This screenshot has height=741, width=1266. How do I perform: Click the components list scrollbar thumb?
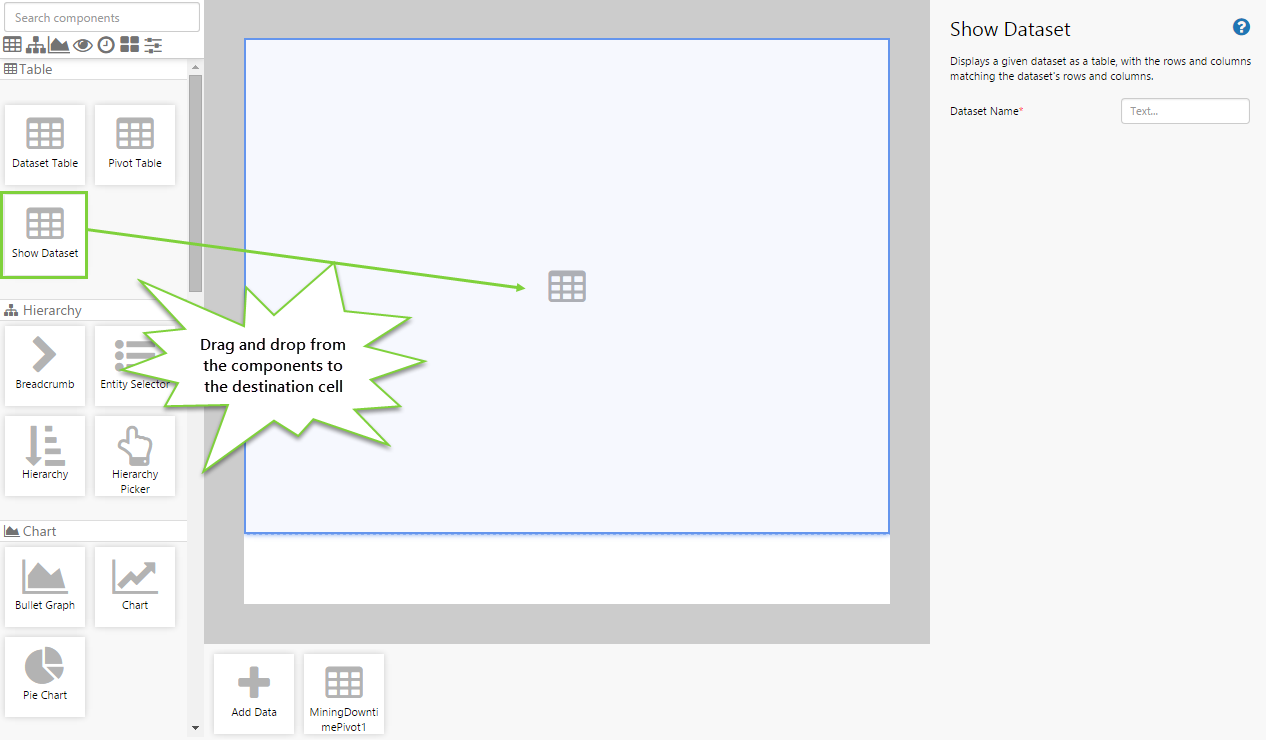(x=195, y=182)
